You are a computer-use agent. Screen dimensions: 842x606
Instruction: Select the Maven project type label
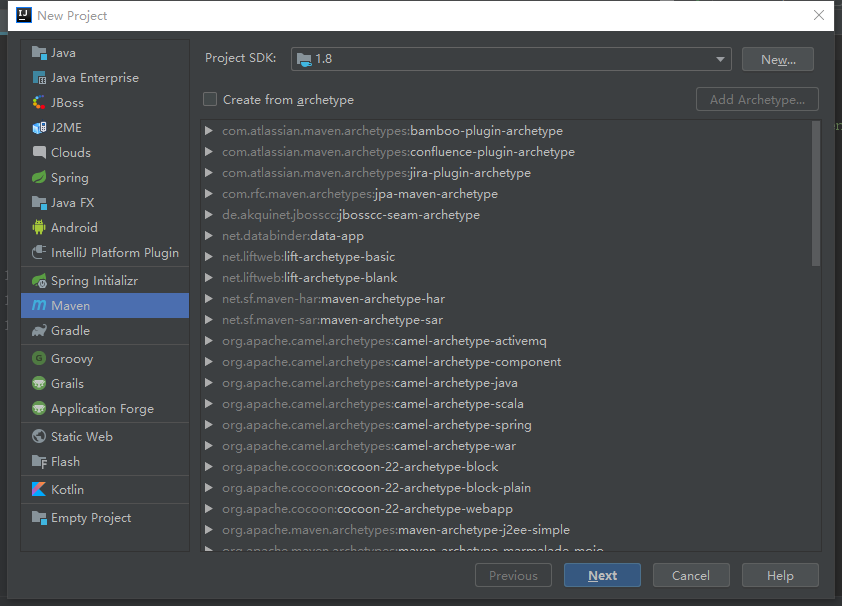pyautogui.click(x=70, y=305)
